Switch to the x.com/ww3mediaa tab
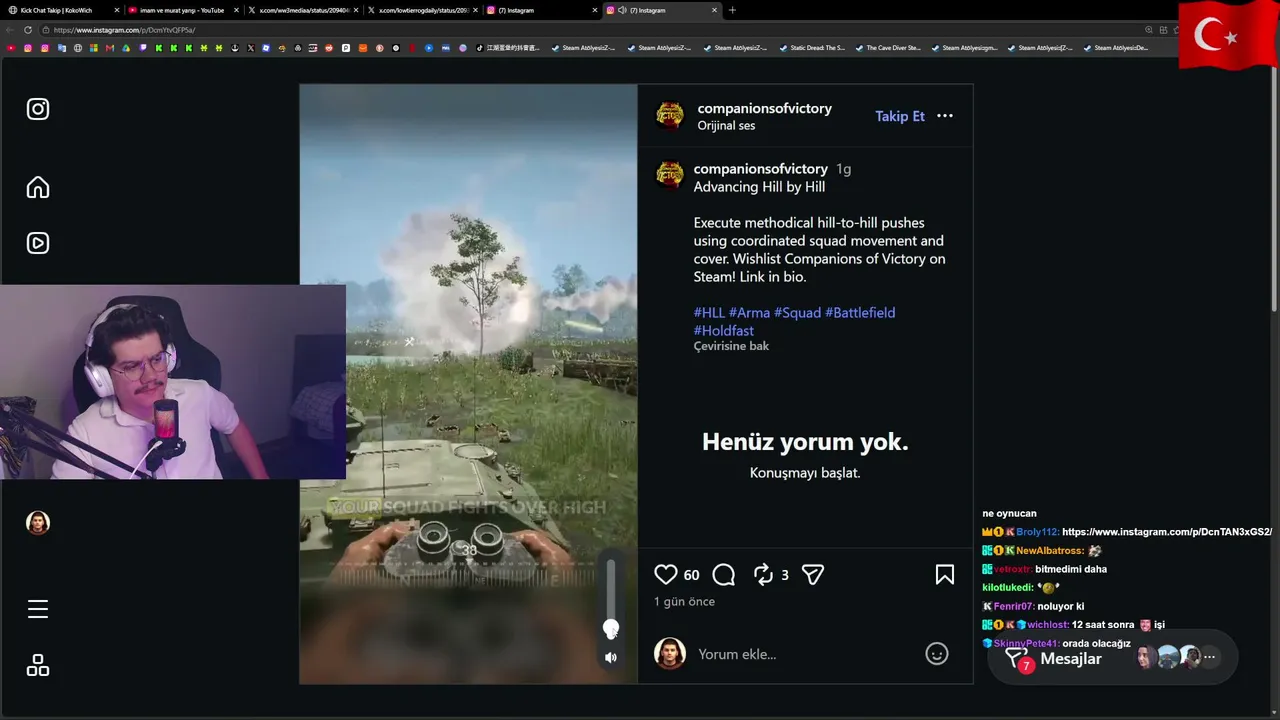 coord(303,10)
